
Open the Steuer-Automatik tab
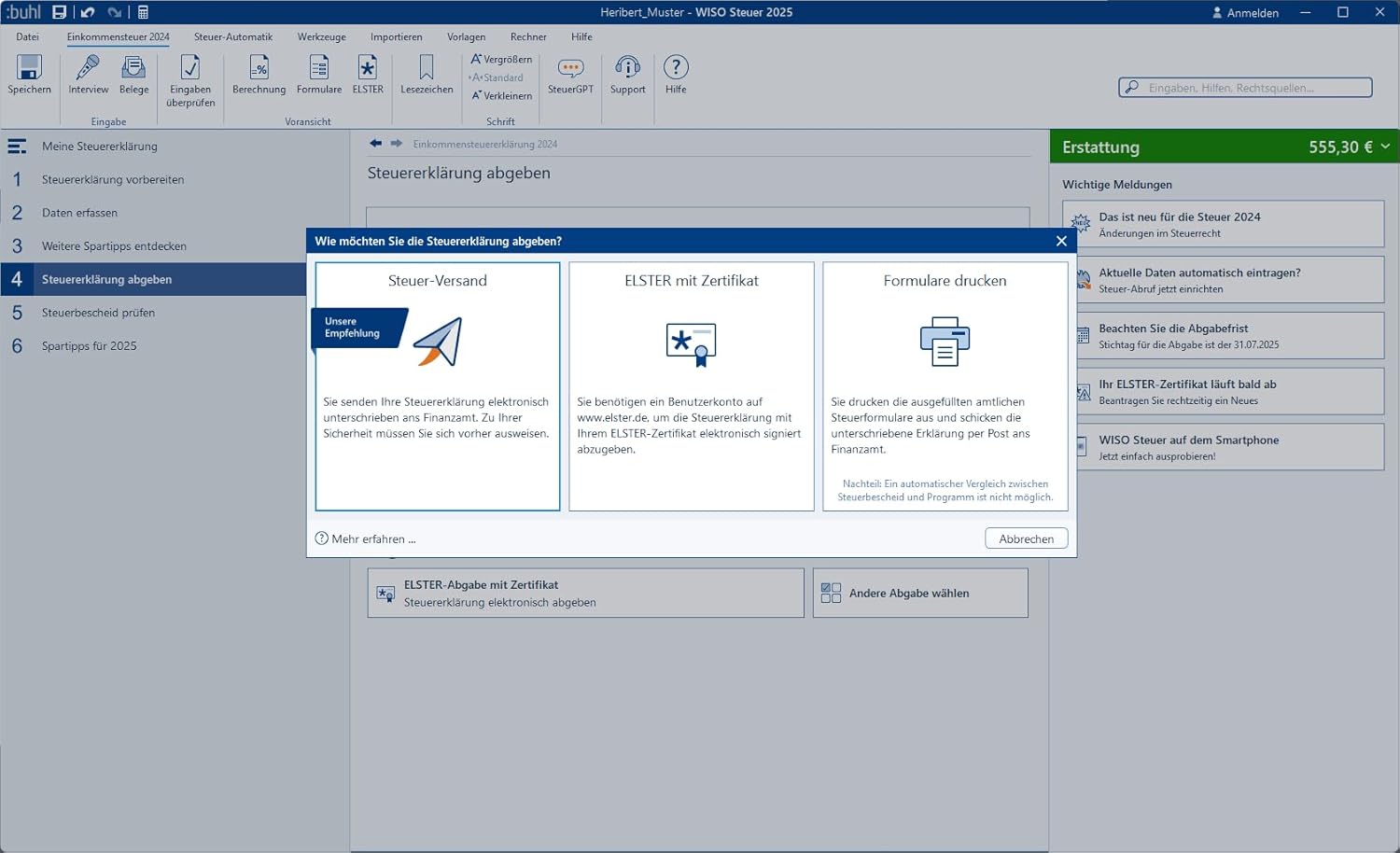(x=233, y=37)
